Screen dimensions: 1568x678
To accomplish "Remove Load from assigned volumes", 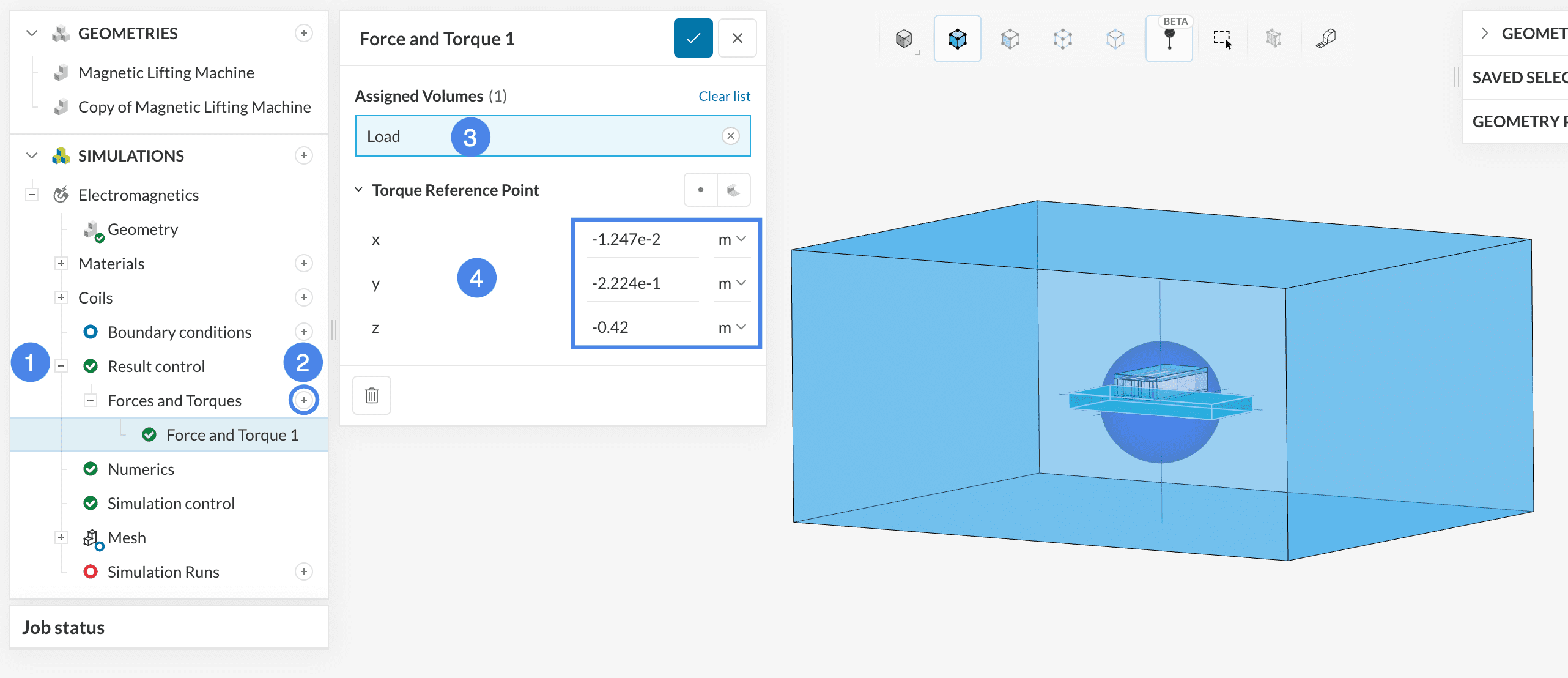I will click(730, 136).
